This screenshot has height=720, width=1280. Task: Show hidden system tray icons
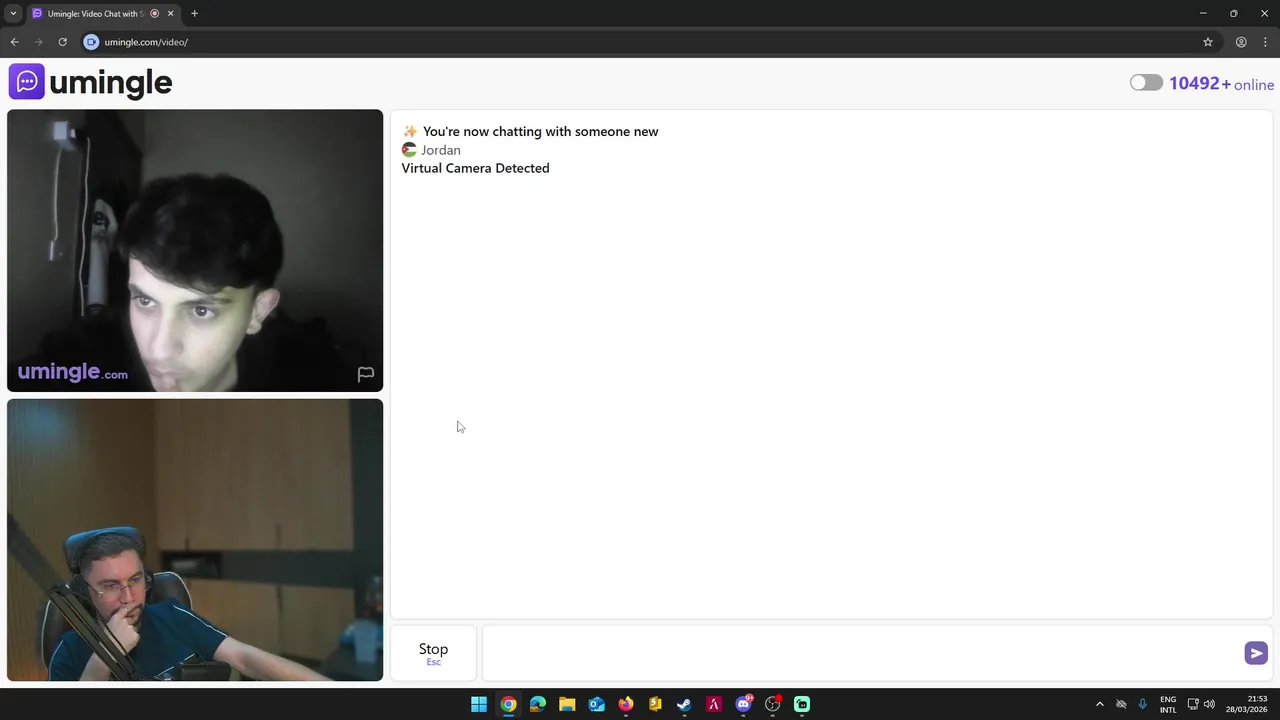[1100, 704]
